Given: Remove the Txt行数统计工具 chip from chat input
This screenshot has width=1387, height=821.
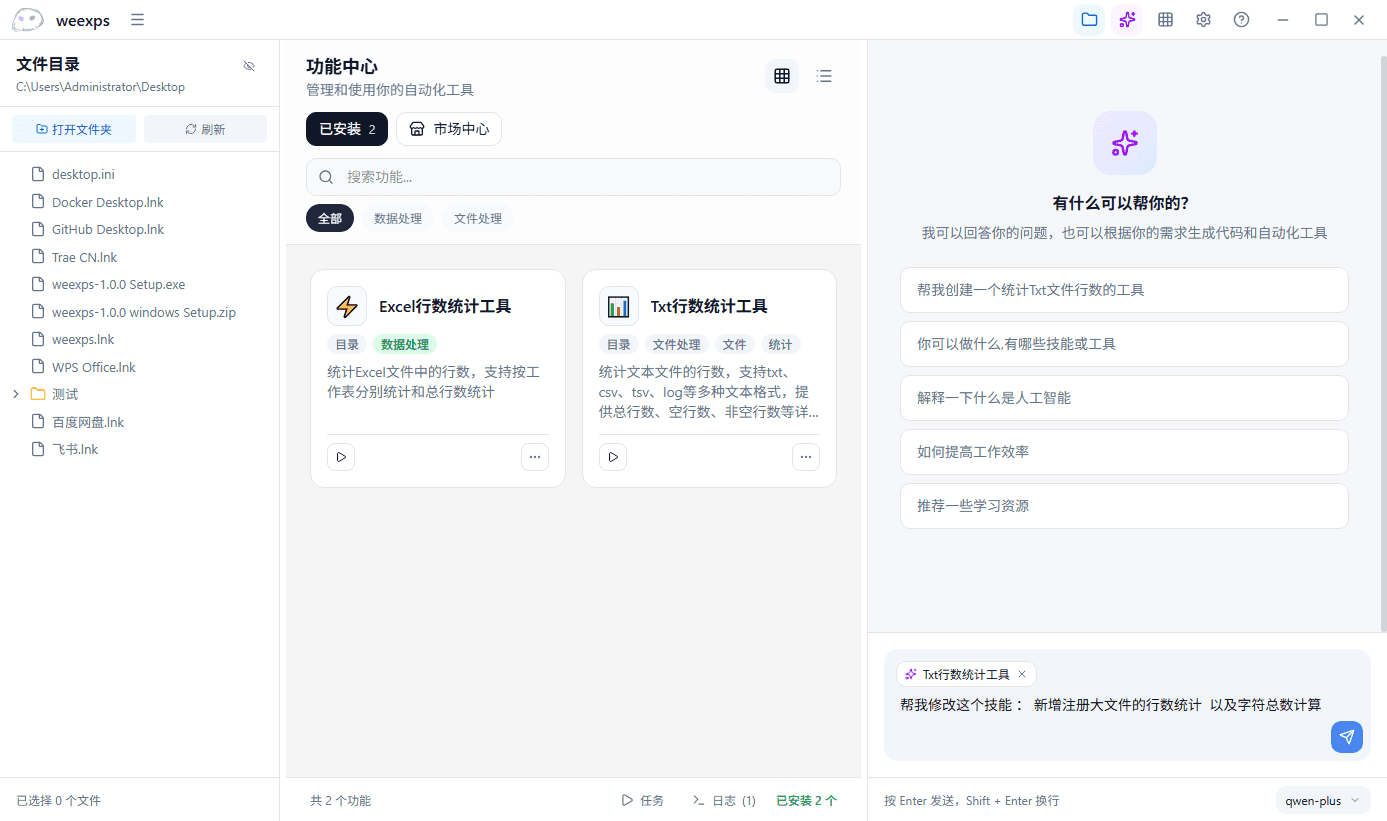Looking at the screenshot, I should click(1021, 673).
